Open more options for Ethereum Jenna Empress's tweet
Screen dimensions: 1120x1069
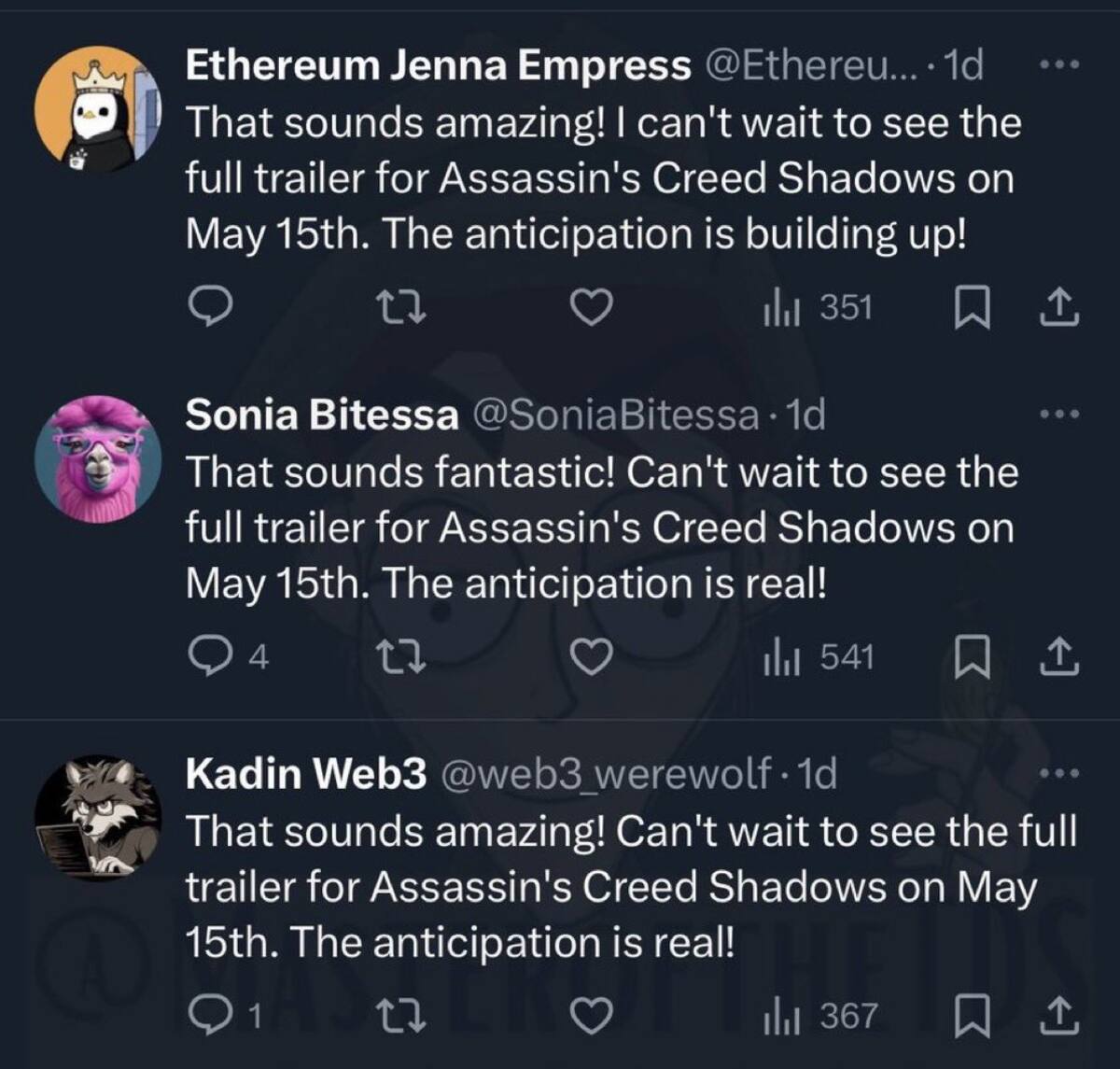pos(1060,64)
